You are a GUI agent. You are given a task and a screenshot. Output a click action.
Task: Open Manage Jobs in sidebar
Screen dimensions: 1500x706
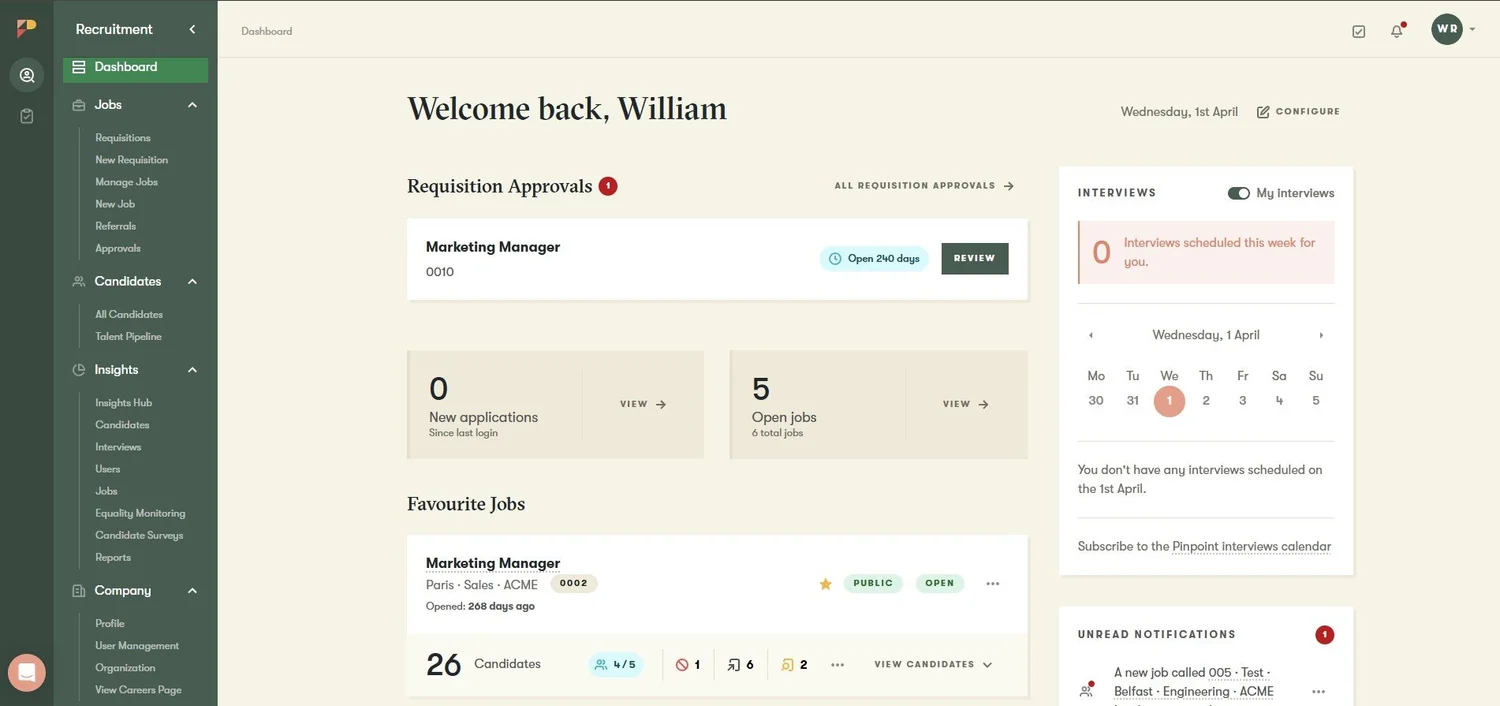click(x=127, y=182)
